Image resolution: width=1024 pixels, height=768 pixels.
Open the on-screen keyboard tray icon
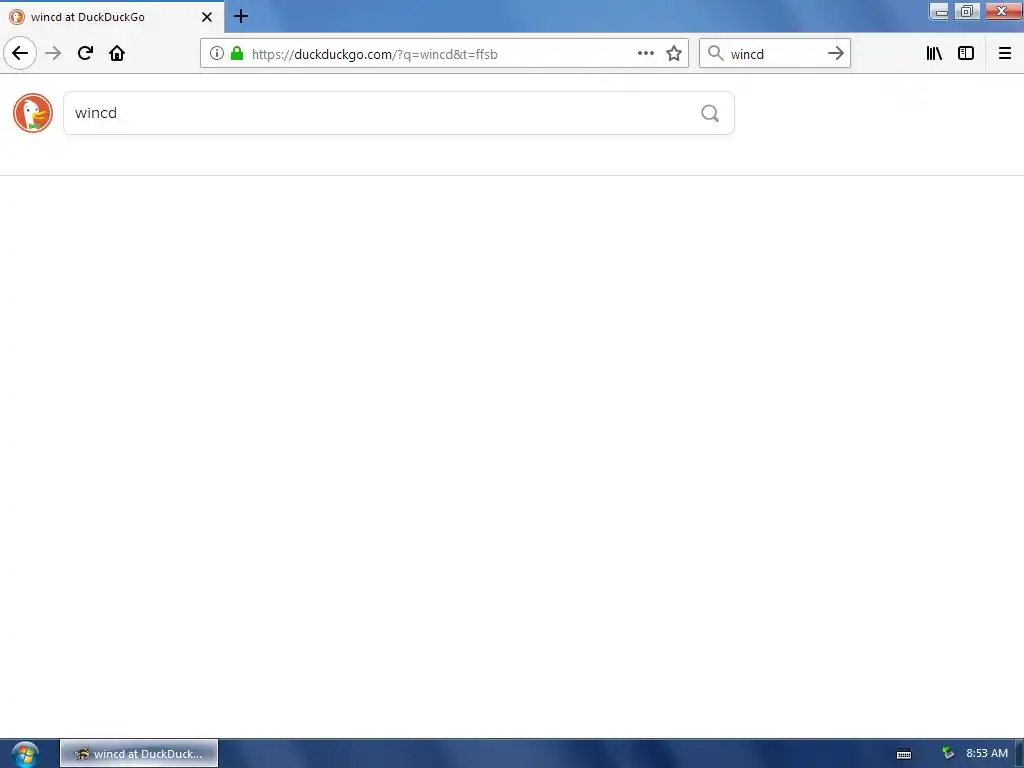pos(904,754)
